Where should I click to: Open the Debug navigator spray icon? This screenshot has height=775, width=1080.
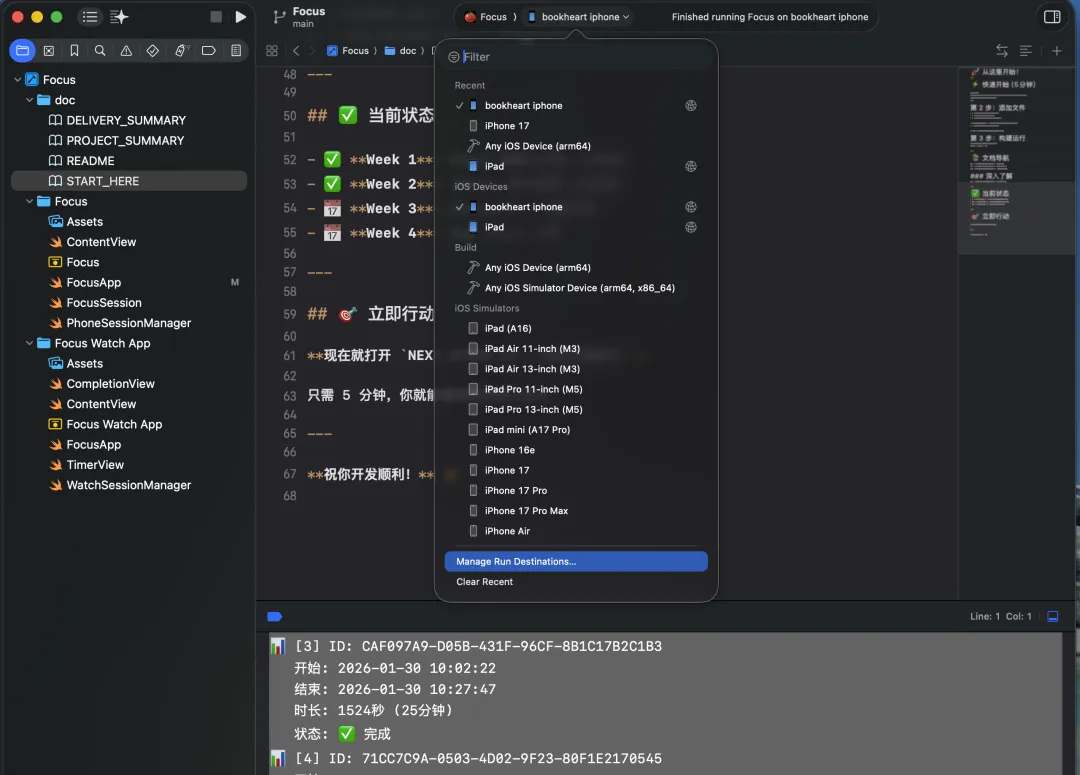181,50
